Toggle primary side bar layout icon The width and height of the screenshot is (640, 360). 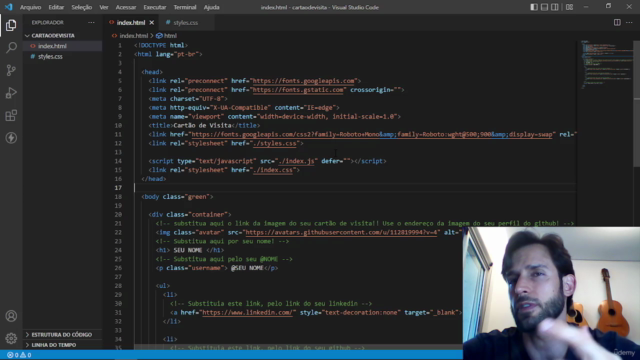click(x=534, y=7)
